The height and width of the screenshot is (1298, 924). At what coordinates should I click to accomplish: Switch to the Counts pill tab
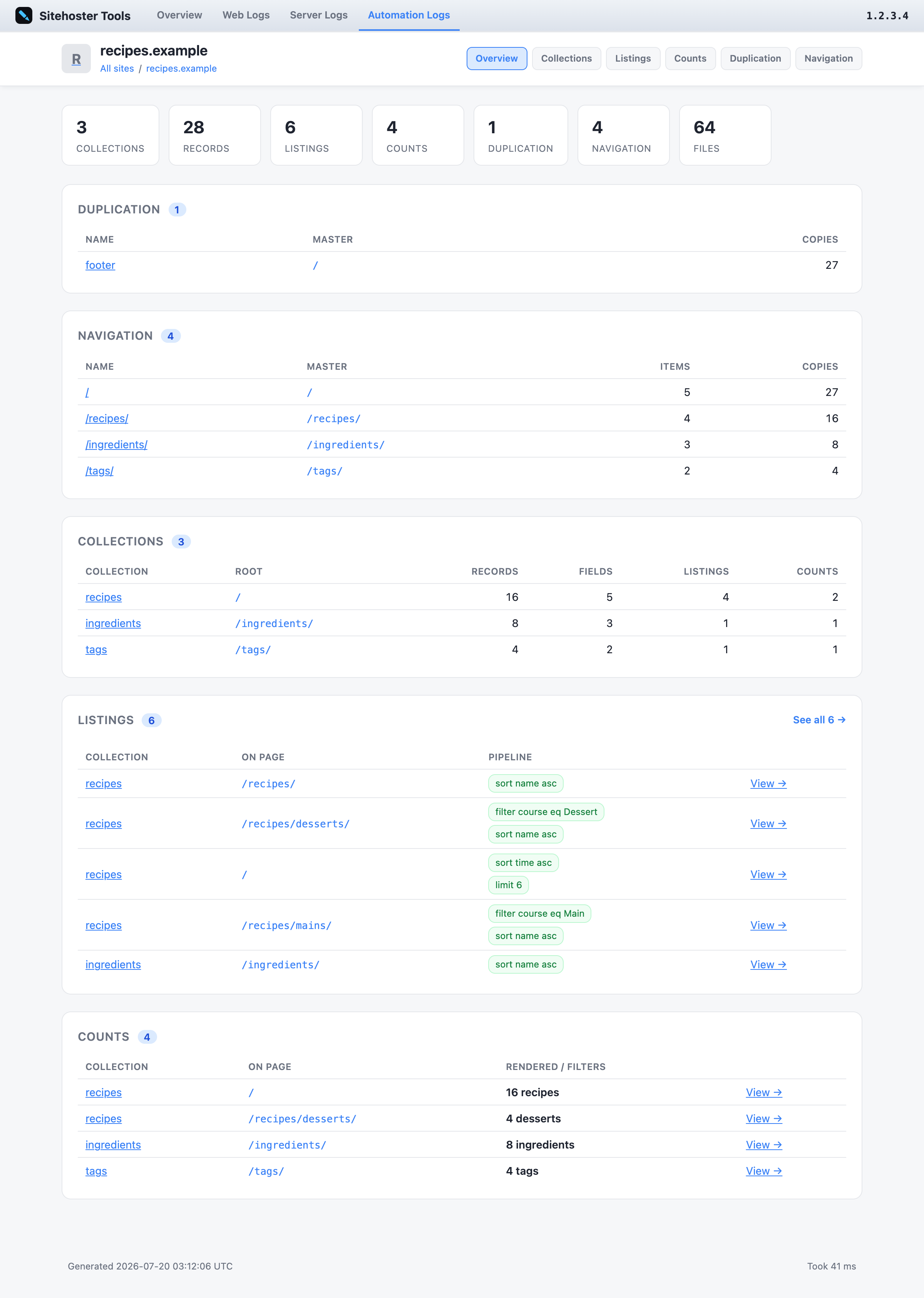click(x=690, y=59)
